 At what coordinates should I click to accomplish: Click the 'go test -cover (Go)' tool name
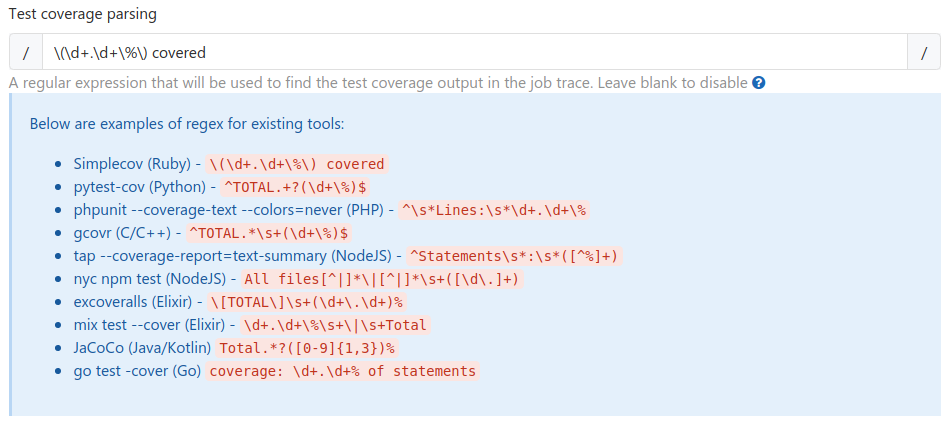pos(137,371)
